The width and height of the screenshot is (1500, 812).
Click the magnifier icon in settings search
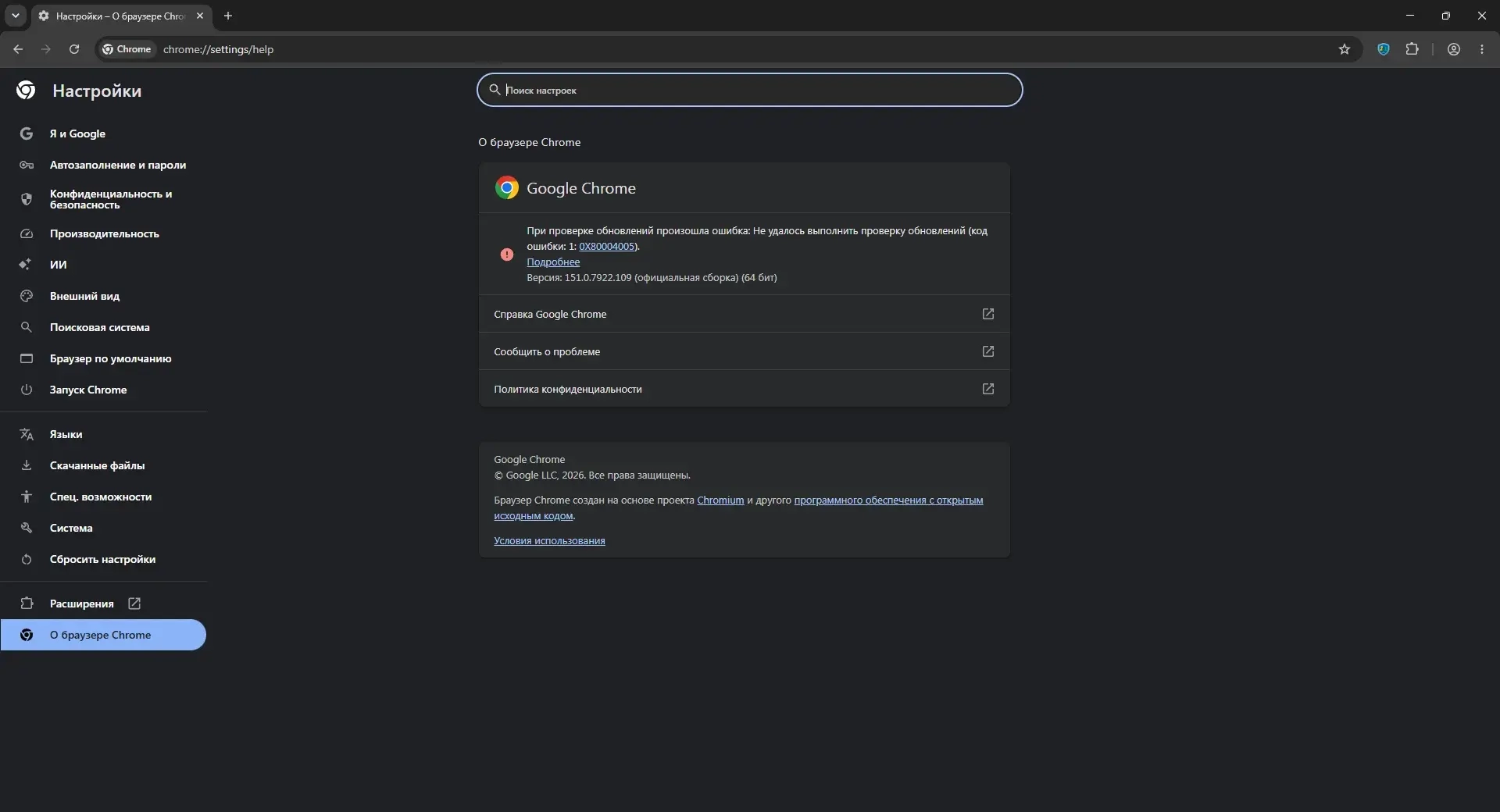(495, 90)
